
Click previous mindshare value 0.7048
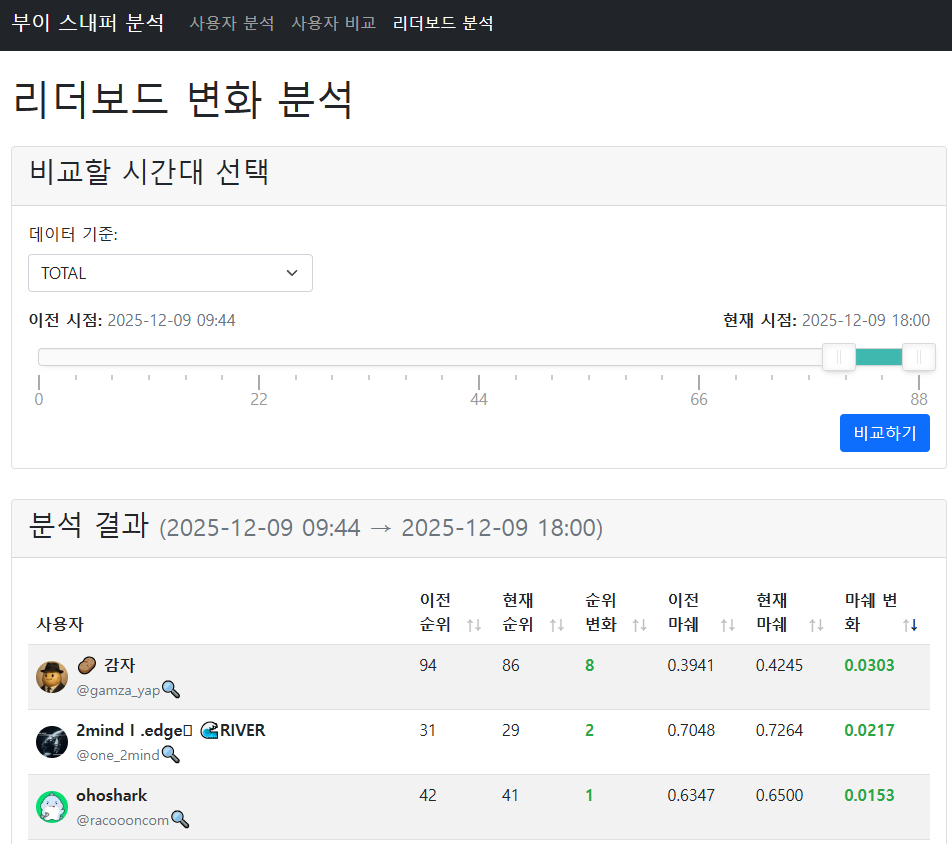pos(691,730)
